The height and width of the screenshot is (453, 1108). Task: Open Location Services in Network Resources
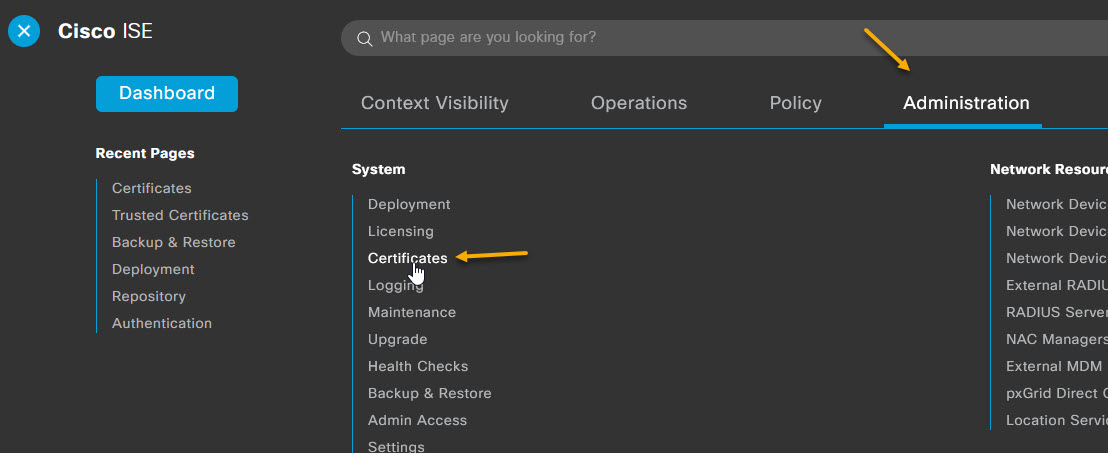click(x=1057, y=420)
